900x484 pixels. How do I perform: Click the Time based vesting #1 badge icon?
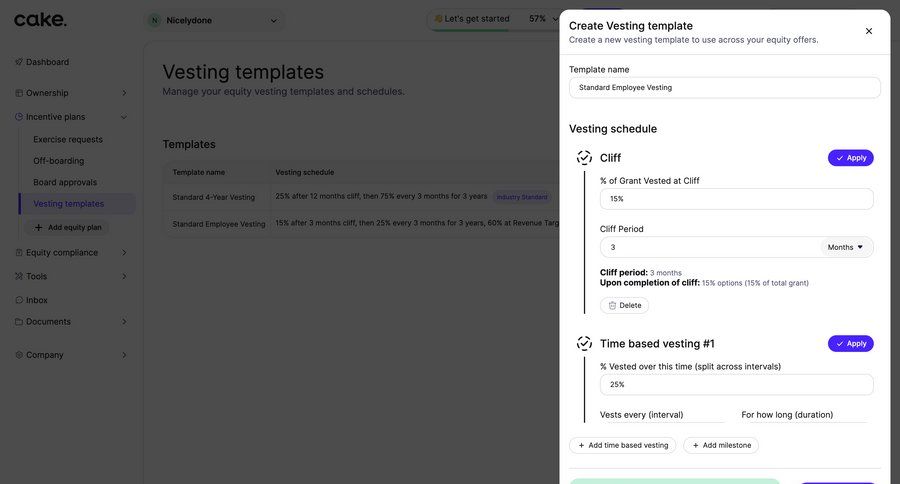coord(584,344)
